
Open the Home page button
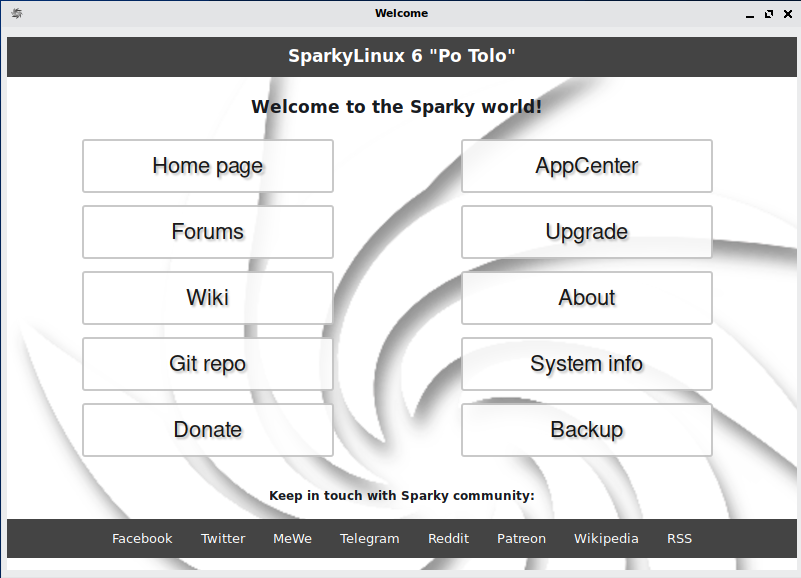pyautogui.click(x=207, y=166)
